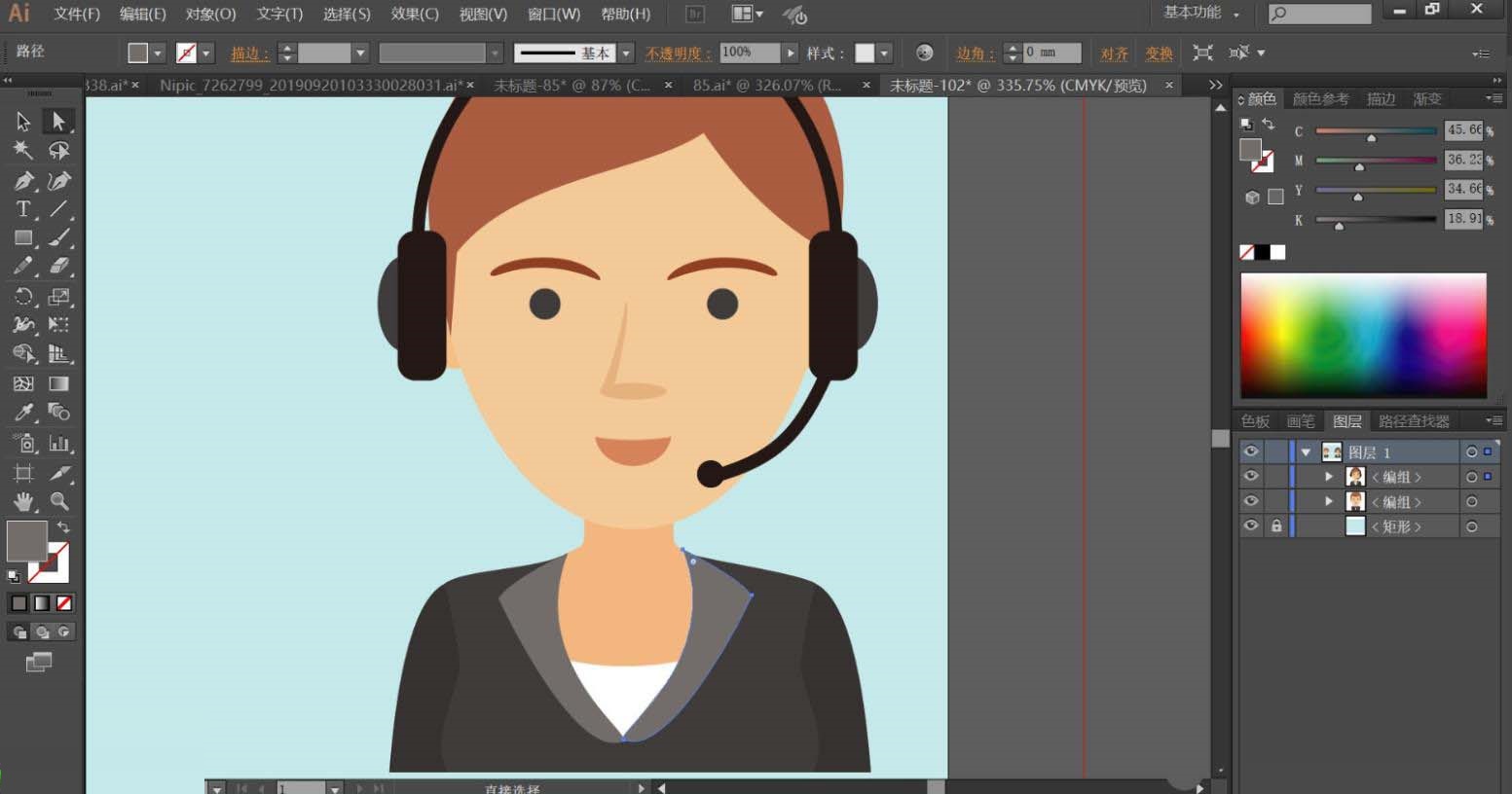Screen dimensions: 1512x794
Task: Click the 变换 link in control bar
Action: 1159,54
